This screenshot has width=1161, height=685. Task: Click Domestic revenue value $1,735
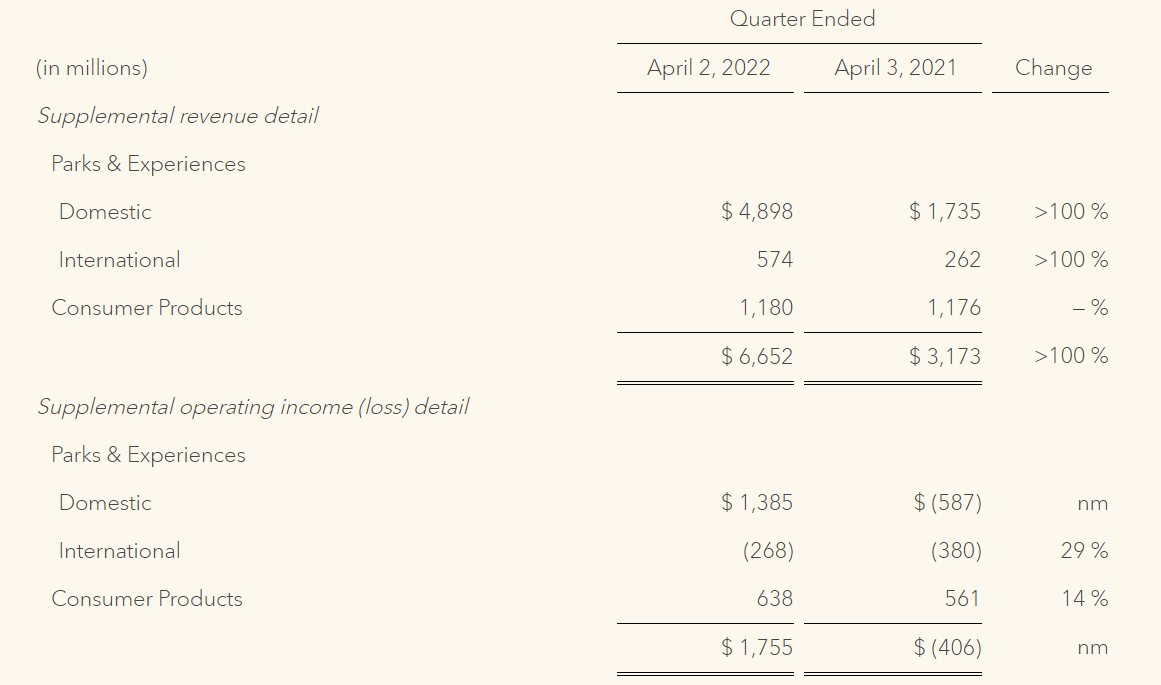coord(945,212)
